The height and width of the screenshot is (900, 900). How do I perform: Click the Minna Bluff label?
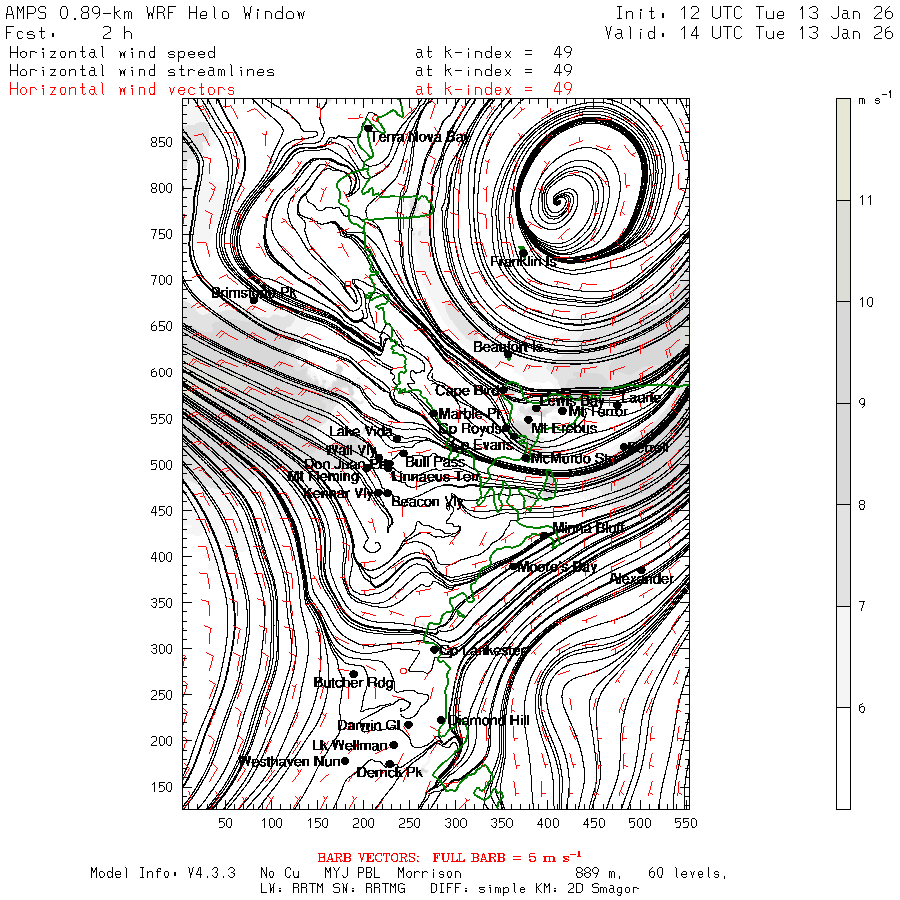(x=588, y=527)
